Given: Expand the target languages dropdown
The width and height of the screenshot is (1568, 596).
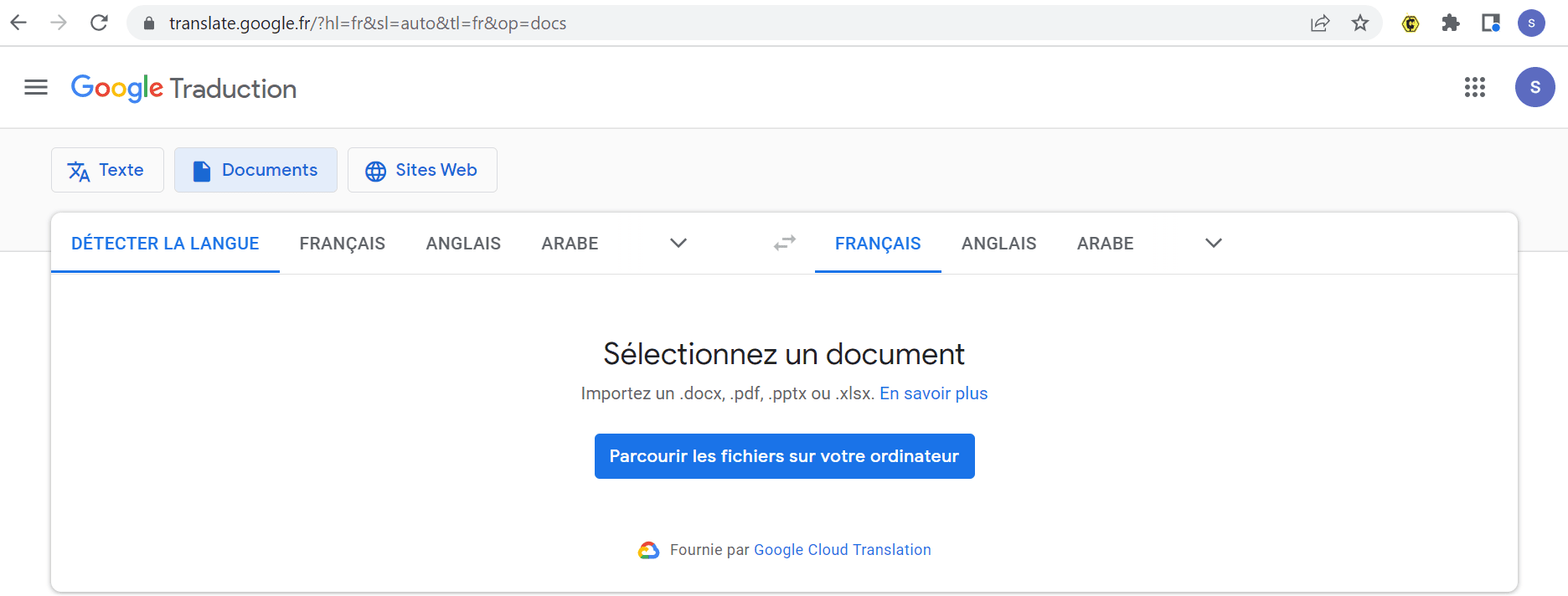Looking at the screenshot, I should click(1213, 243).
